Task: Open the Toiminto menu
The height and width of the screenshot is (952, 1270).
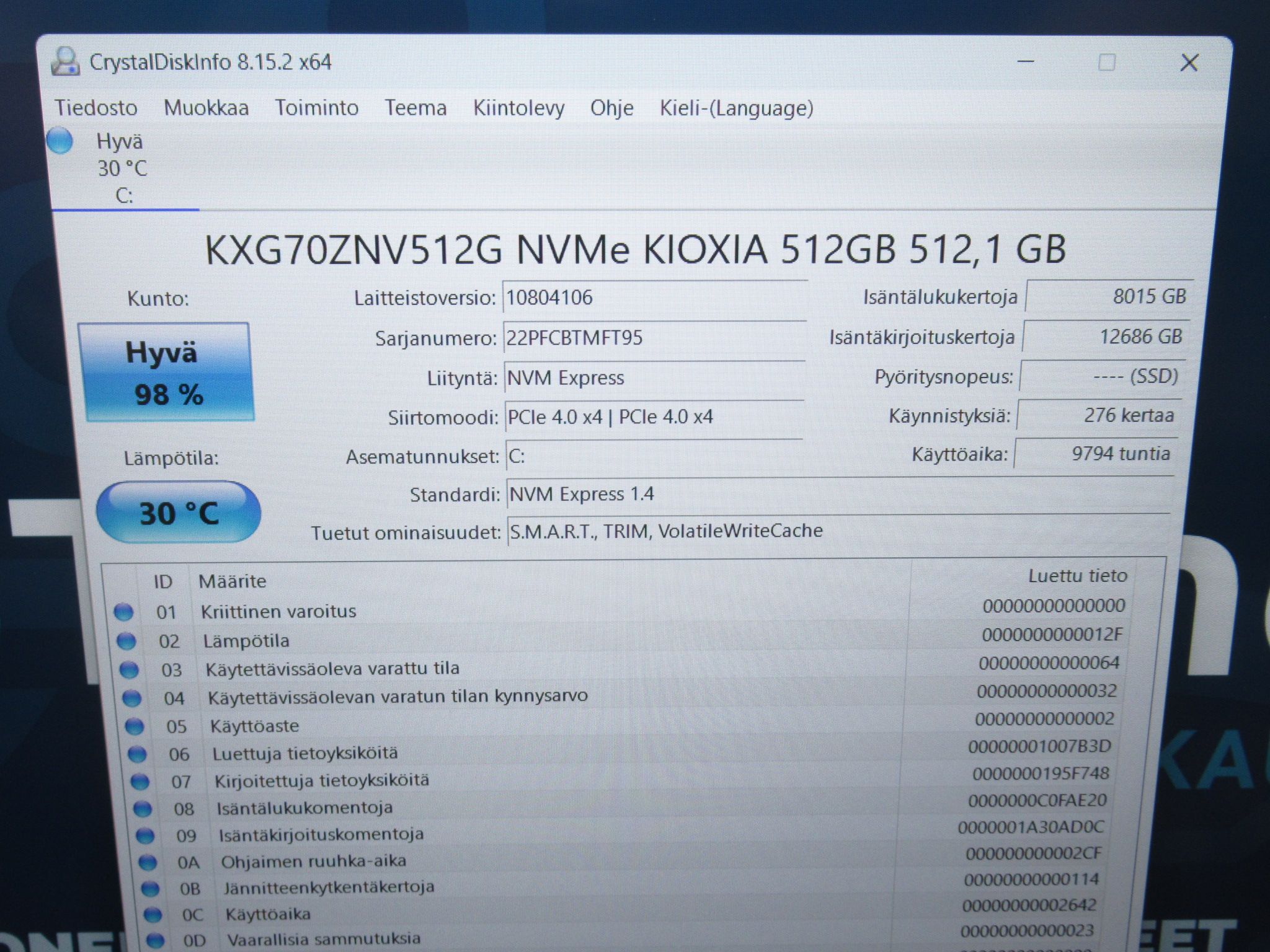Action: [x=317, y=108]
